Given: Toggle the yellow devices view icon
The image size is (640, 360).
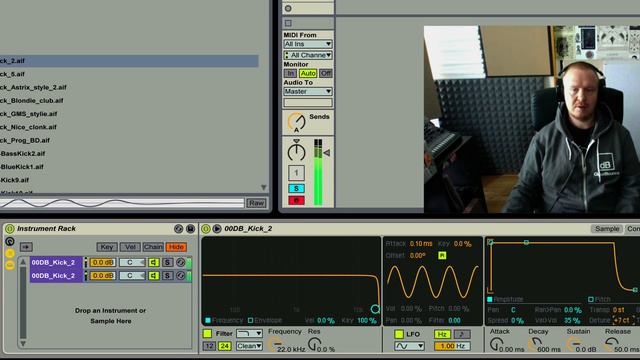Looking at the screenshot, I should coord(10,265).
